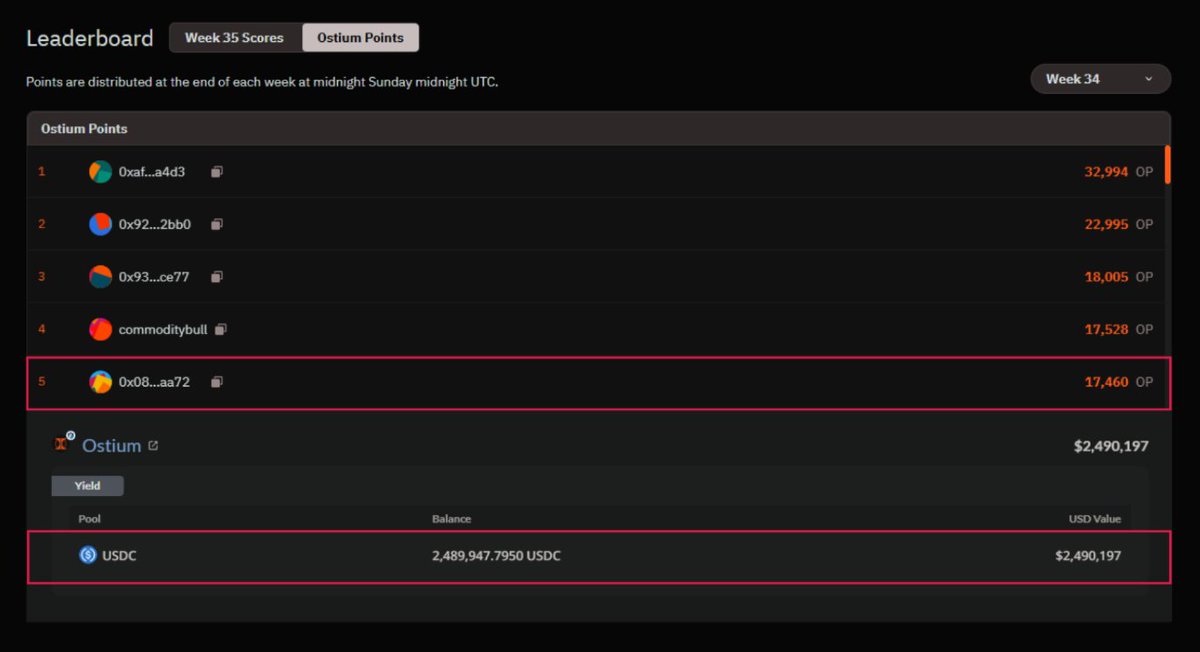
Task: Select address 0x08...aa72
Action: (154, 381)
